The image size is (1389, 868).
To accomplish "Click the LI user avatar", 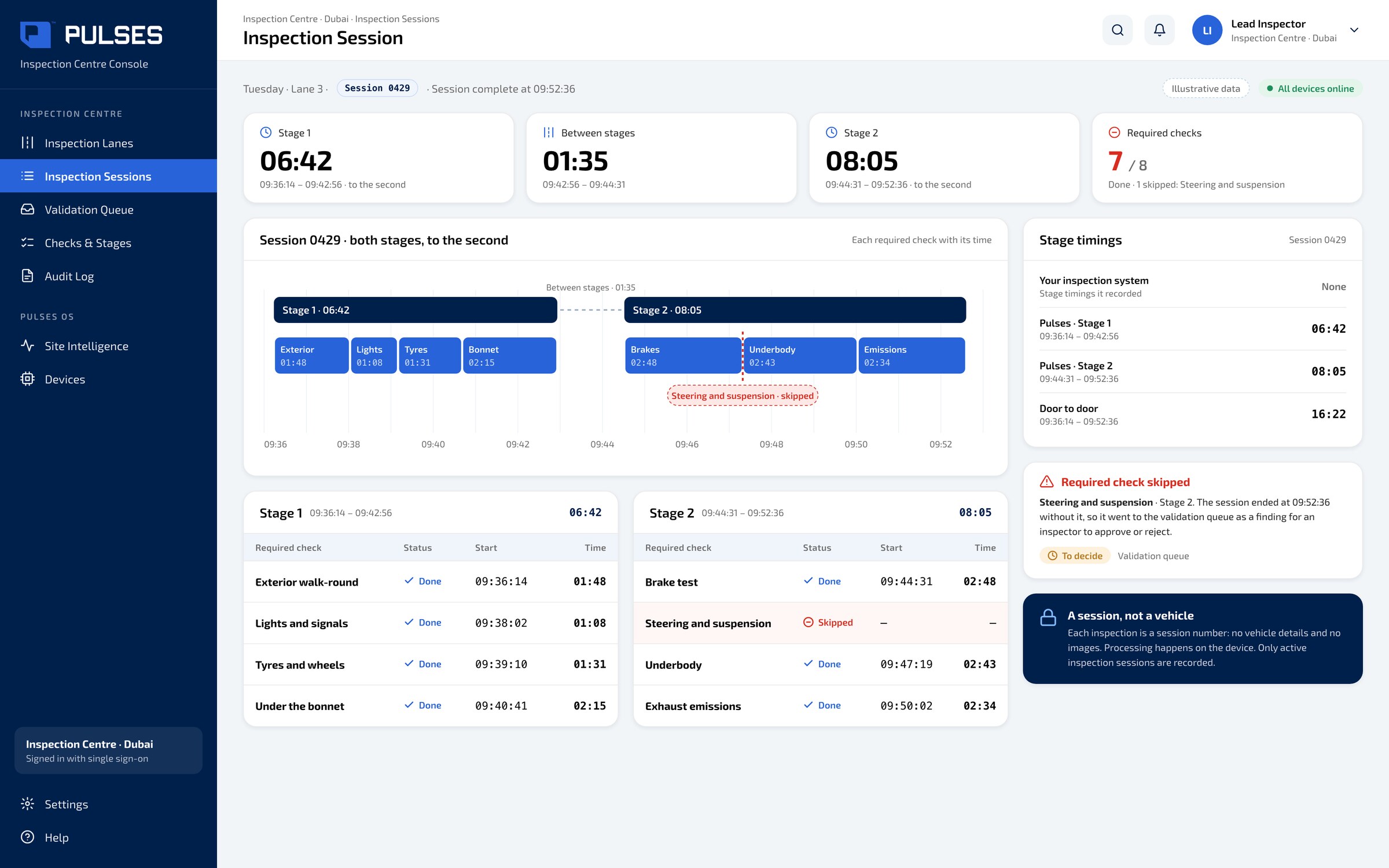I will 1207,30.
